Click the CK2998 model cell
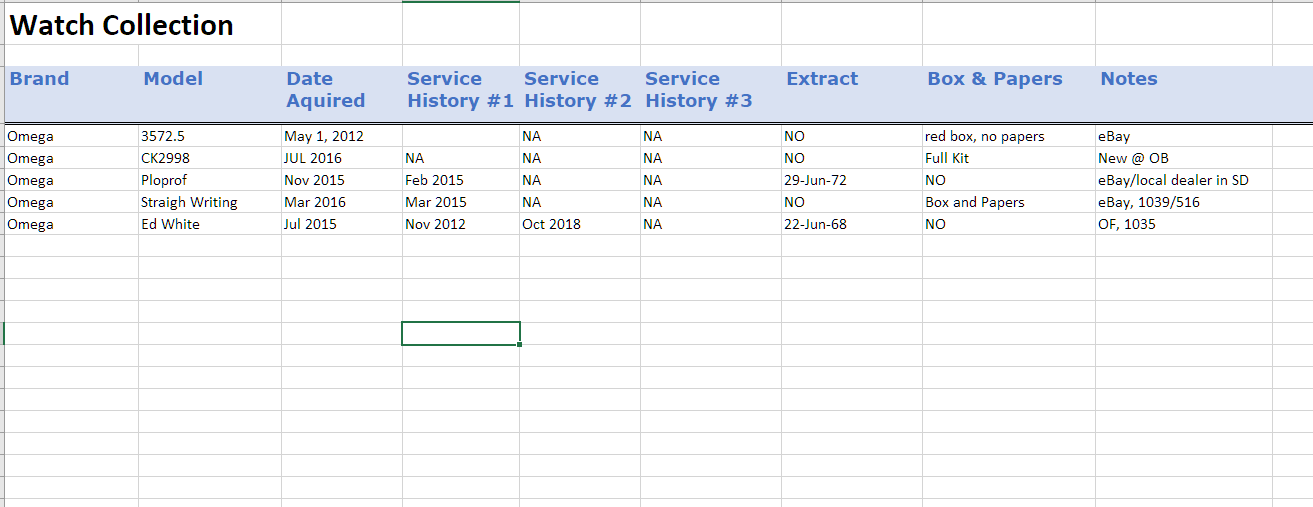This screenshot has width=1313, height=507. (166, 159)
